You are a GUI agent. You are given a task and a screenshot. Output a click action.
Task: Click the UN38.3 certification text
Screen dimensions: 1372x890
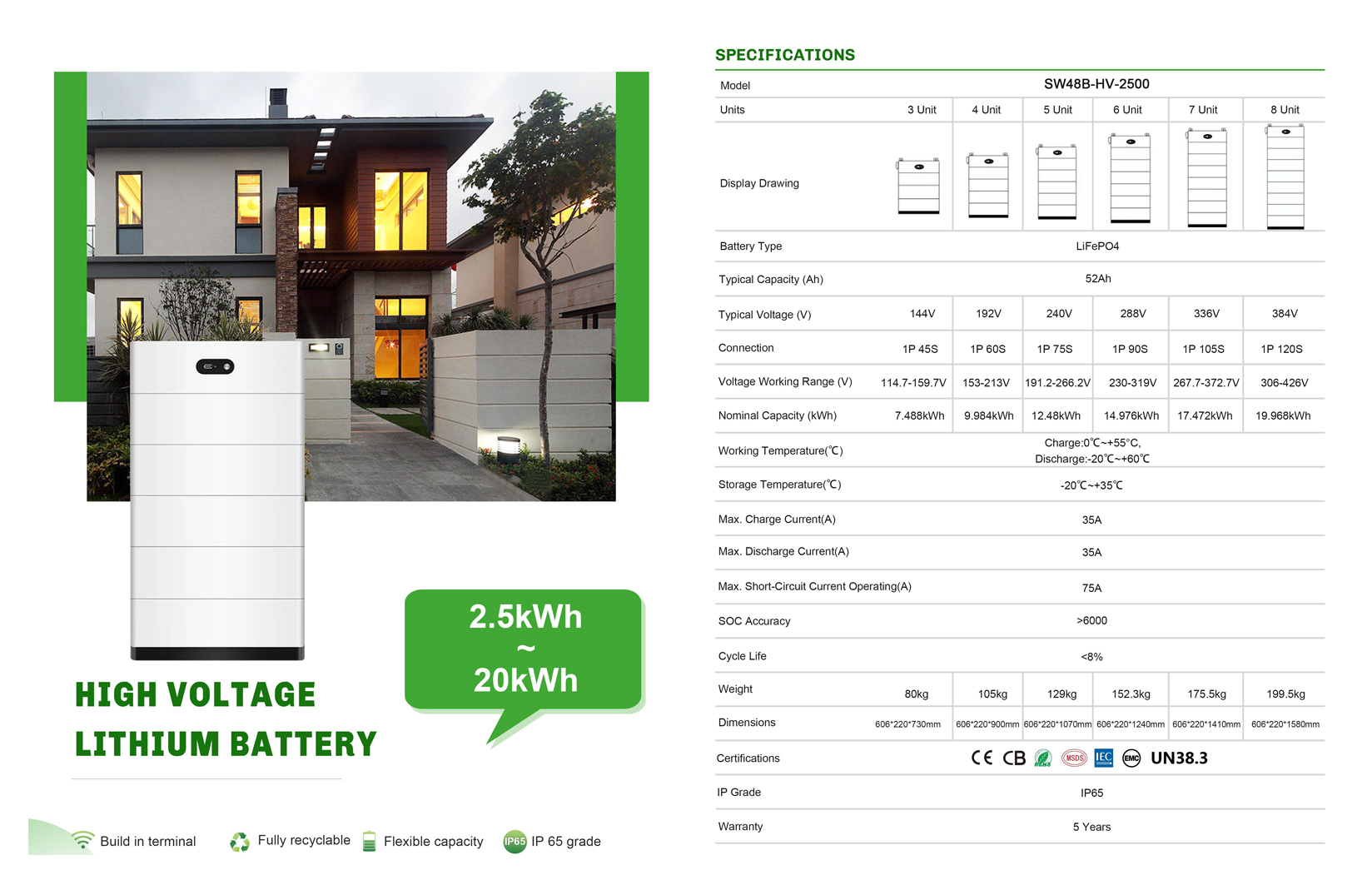tap(1179, 758)
